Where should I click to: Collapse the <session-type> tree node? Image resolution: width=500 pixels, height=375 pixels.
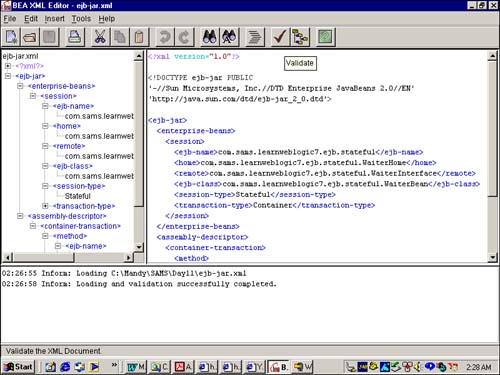45,186
